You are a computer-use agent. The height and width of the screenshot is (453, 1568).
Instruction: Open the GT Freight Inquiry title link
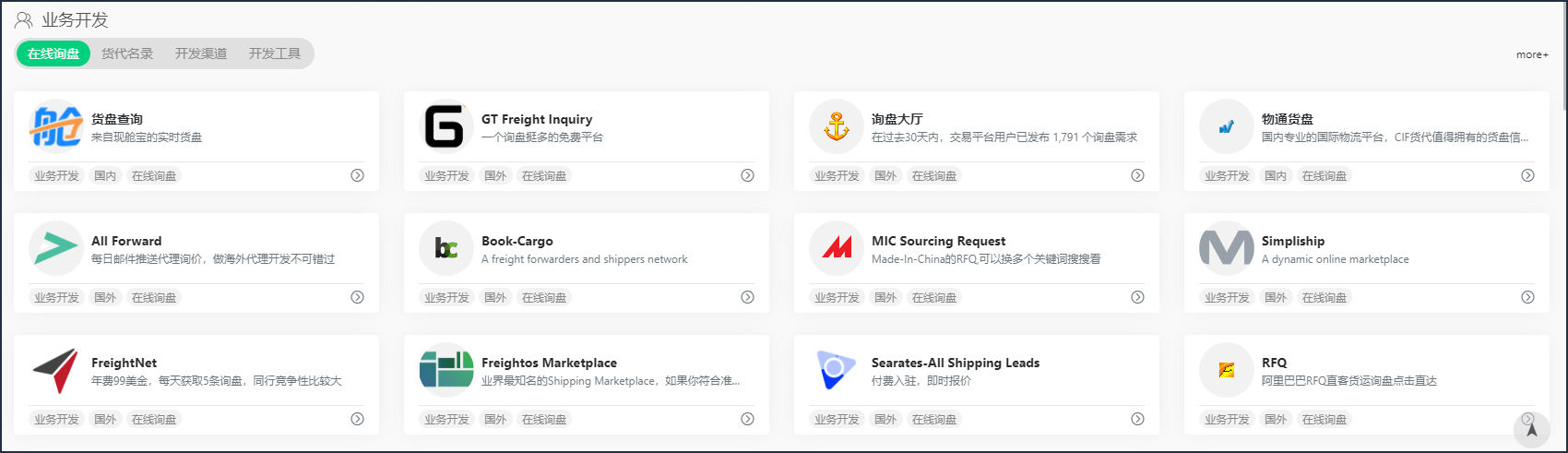(x=537, y=119)
